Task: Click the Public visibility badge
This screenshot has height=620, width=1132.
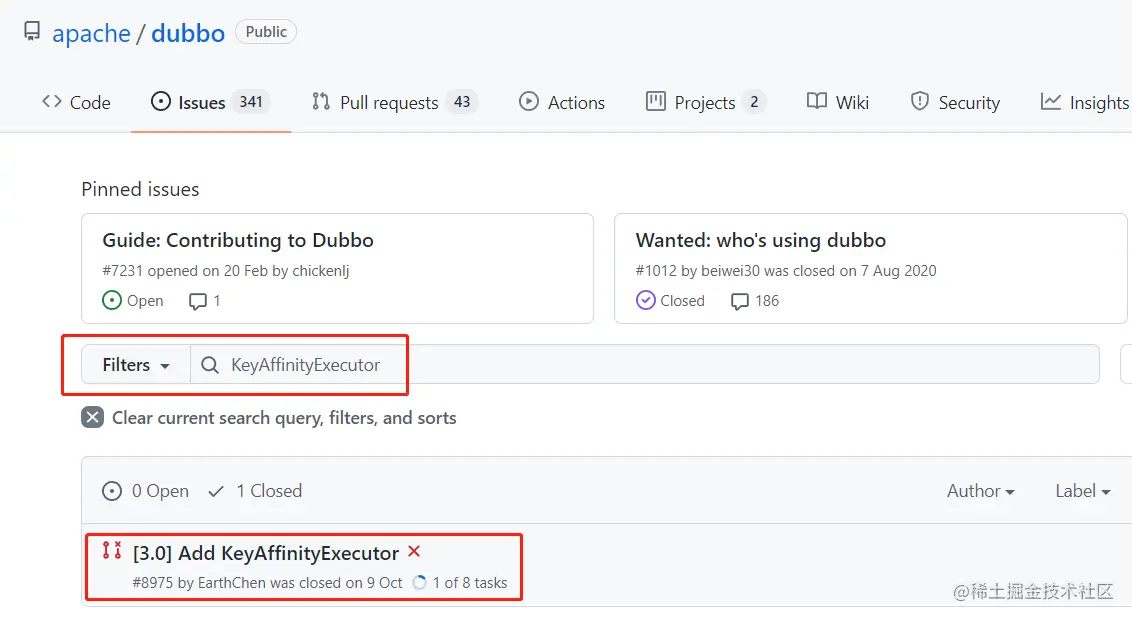Action: pyautogui.click(x=266, y=32)
